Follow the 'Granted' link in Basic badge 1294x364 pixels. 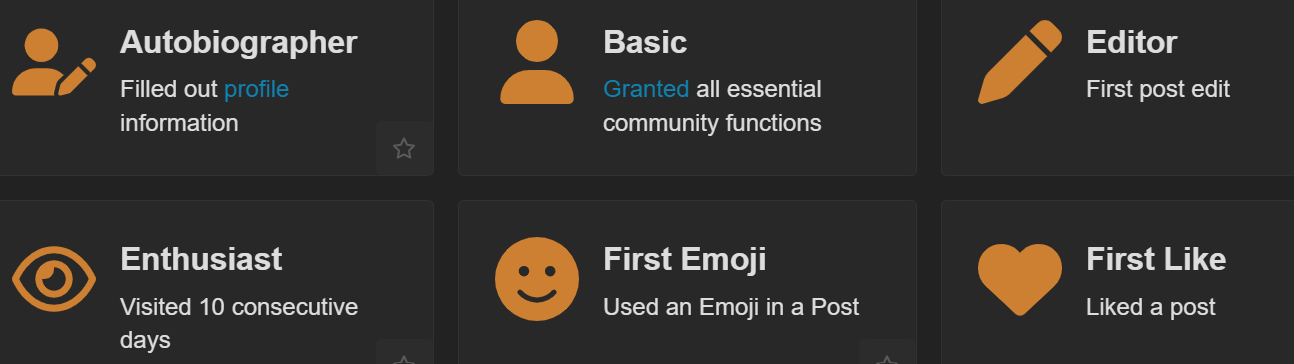point(646,89)
